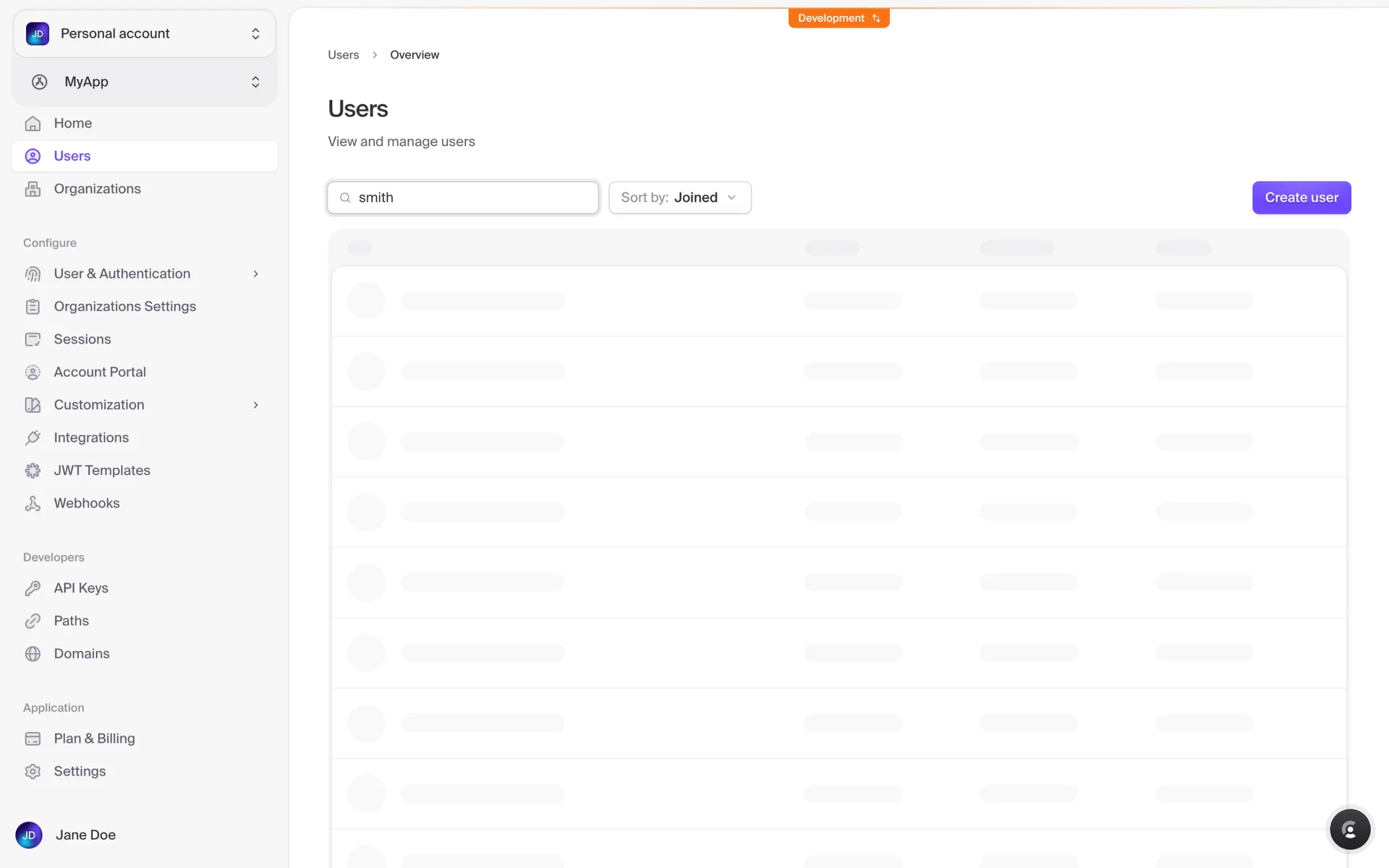Click the Home sidebar icon

click(x=33, y=124)
